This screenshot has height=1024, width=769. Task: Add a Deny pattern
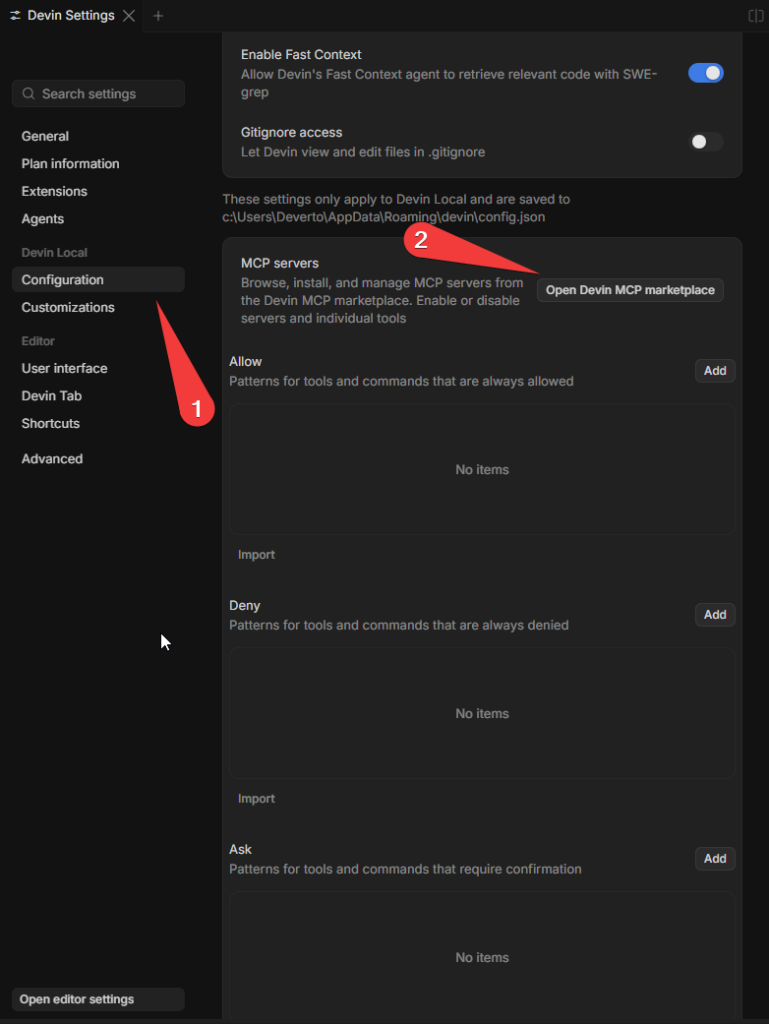[x=715, y=615]
